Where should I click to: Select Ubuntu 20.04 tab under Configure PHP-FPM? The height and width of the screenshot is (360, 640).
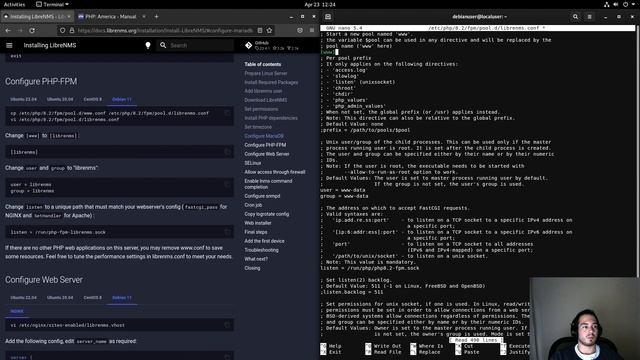click(x=60, y=99)
